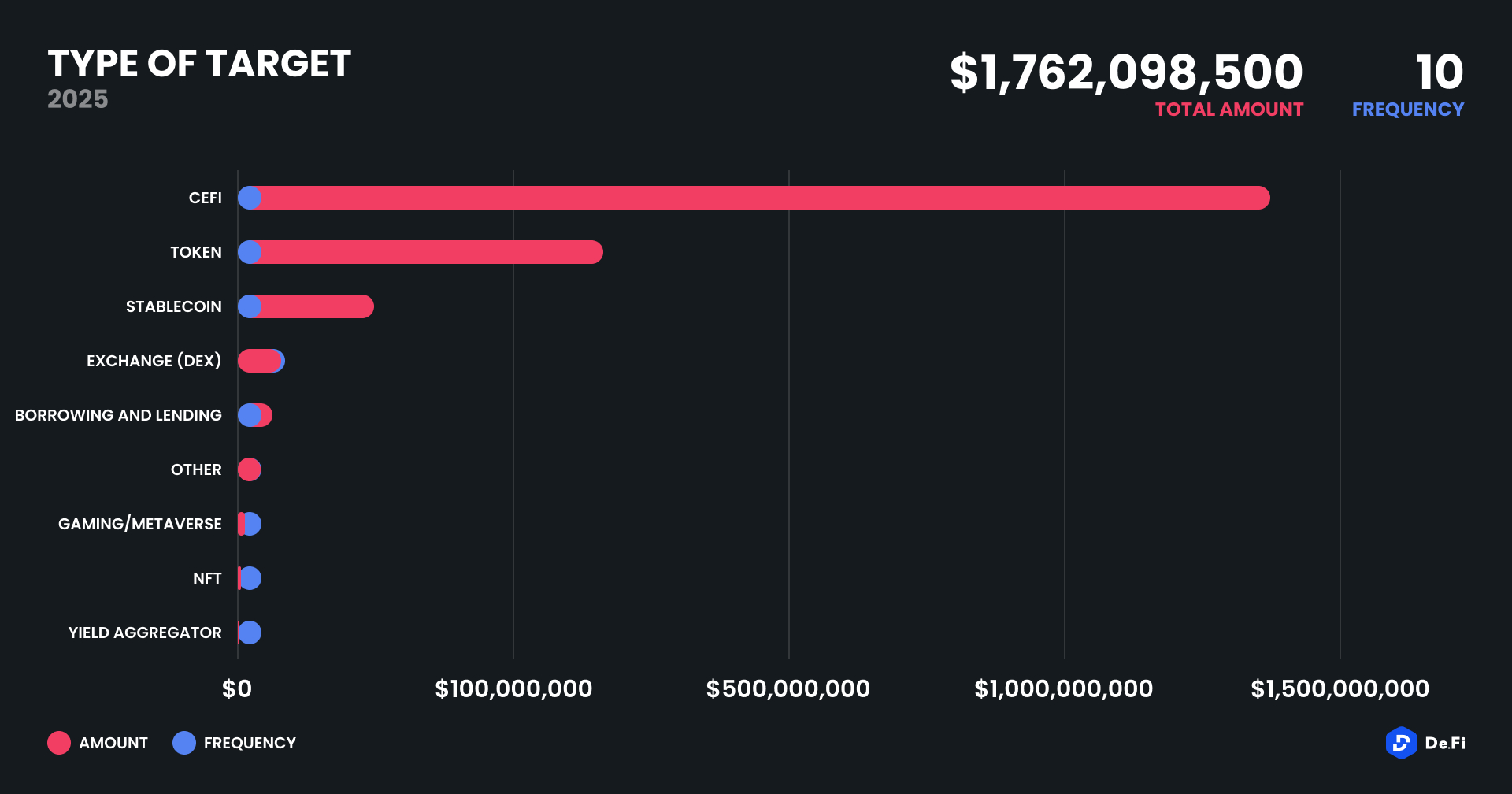Click the TYPE OF TARGET title
Screen dimensions: 1512x794
click(x=199, y=64)
